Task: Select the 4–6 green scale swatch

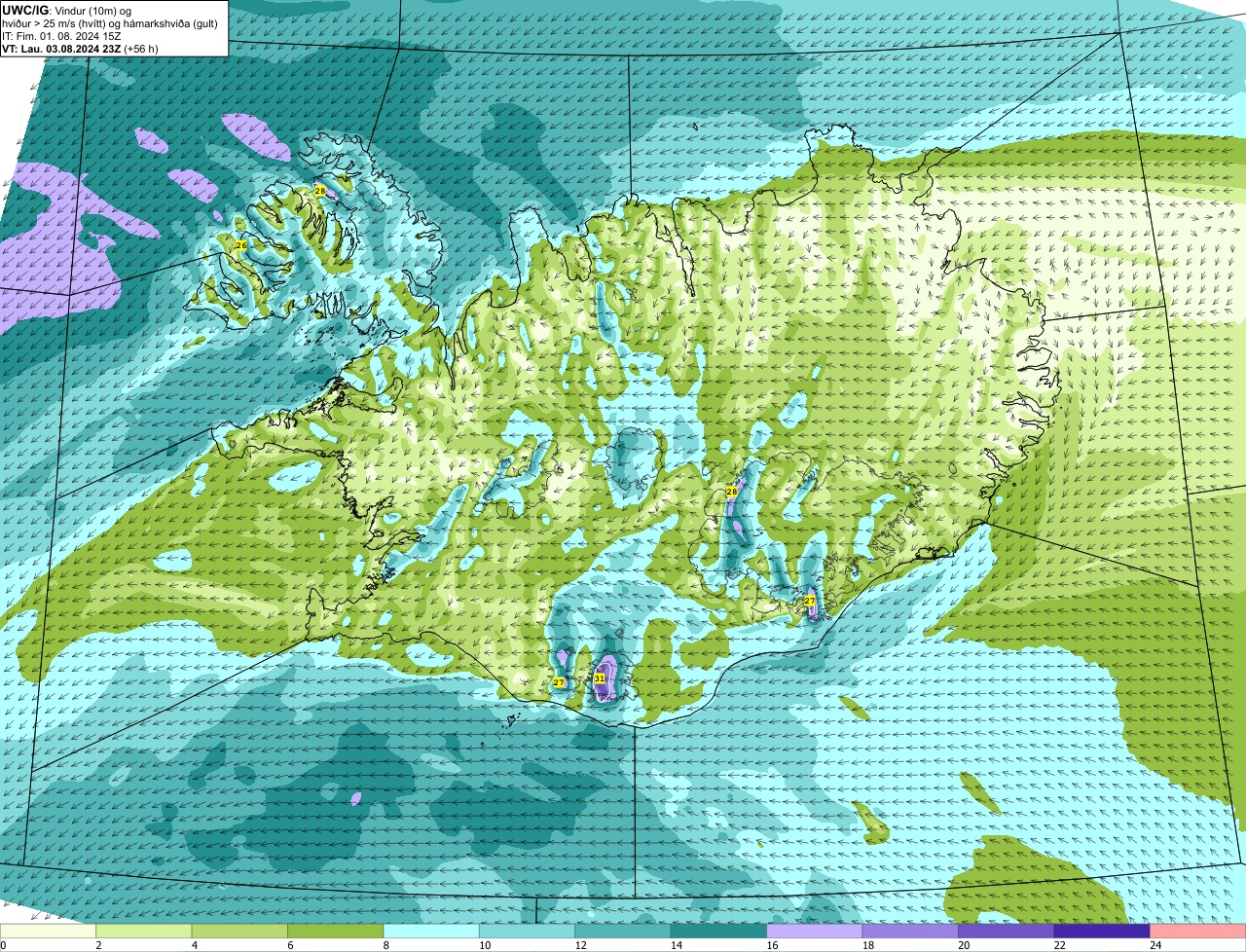Action: pyautogui.click(x=239, y=931)
